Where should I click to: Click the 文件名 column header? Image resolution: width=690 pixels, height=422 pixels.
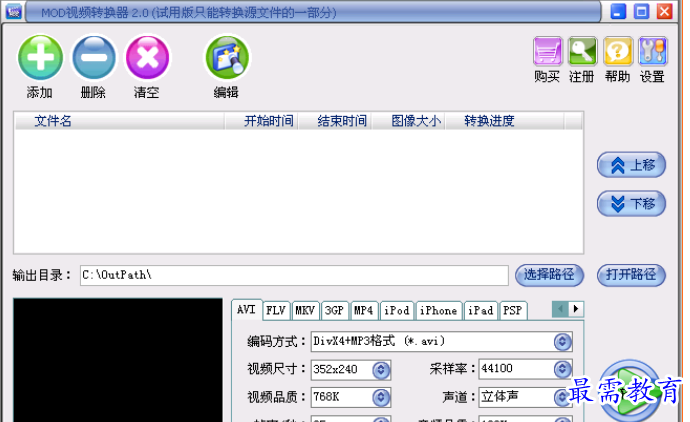click(120, 121)
